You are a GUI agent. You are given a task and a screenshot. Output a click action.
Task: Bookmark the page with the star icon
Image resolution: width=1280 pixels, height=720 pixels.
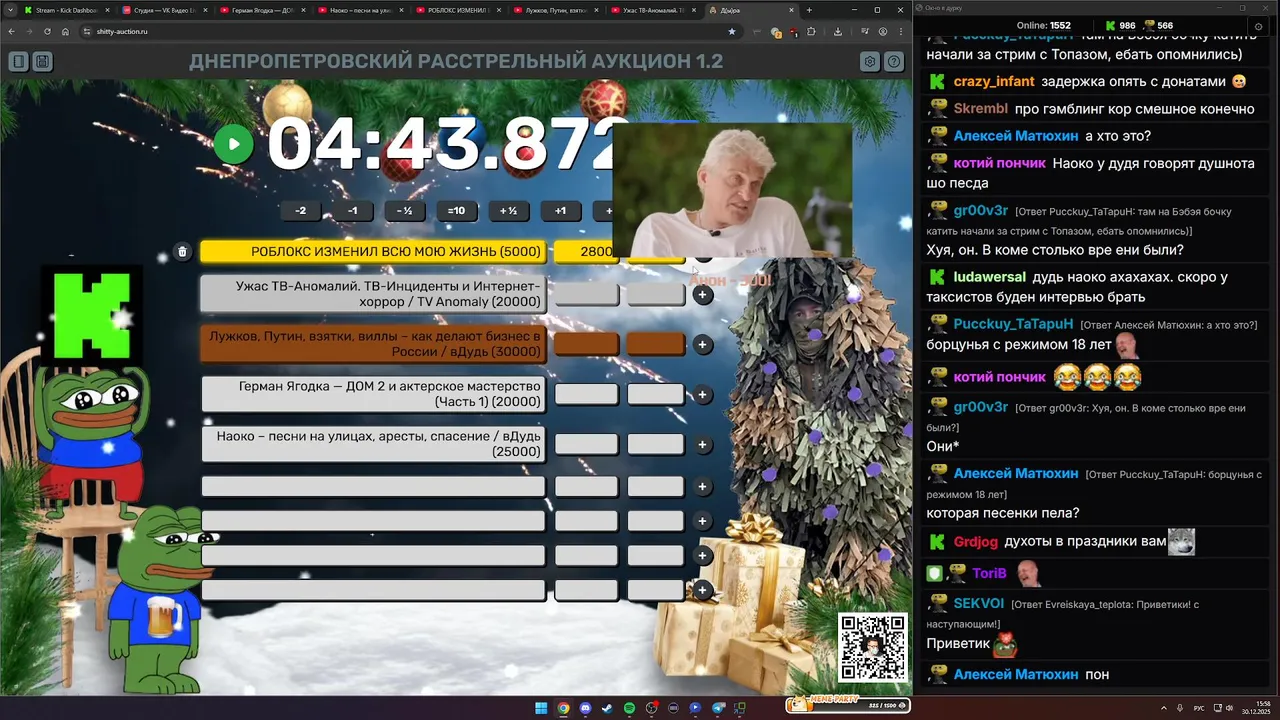tap(732, 32)
